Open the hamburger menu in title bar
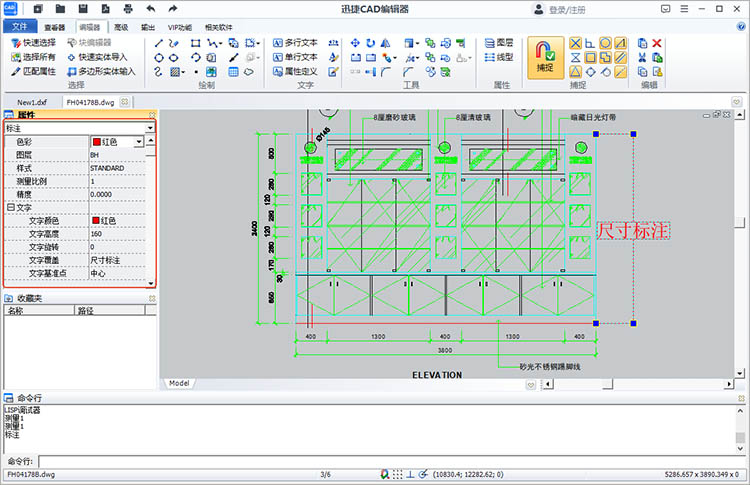Image resolution: width=750 pixels, height=485 pixels. point(684,9)
